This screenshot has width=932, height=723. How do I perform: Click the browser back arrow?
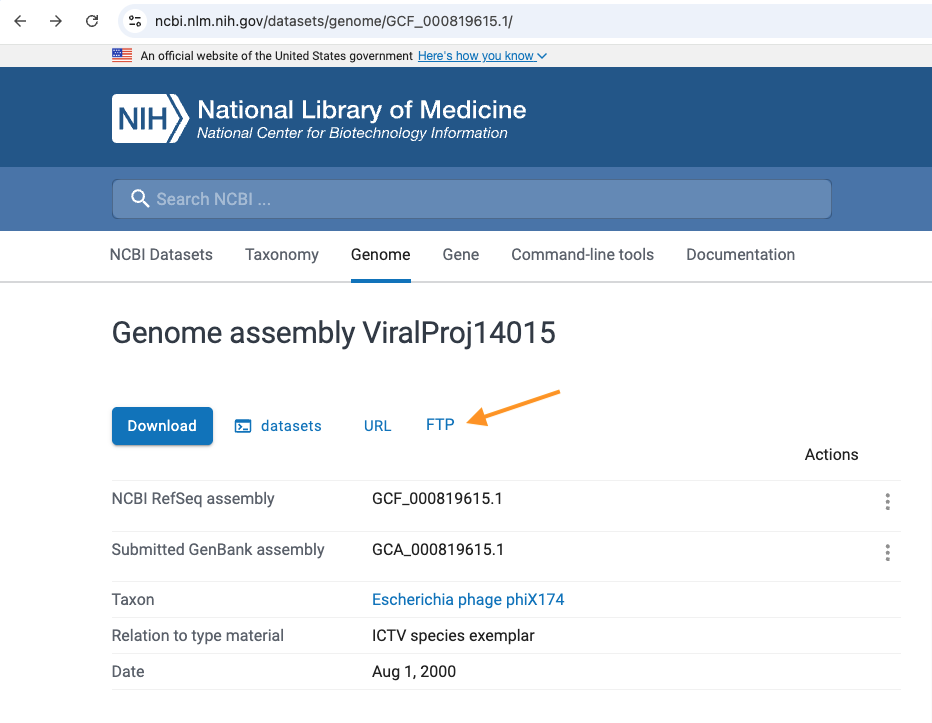tap(20, 21)
